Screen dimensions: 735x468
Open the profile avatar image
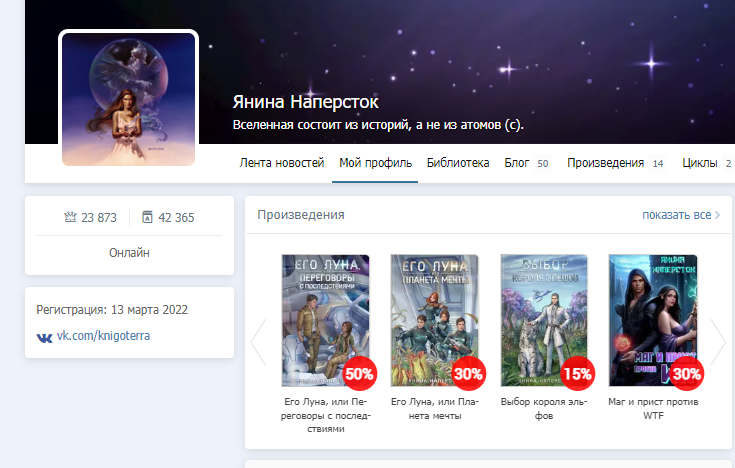128,99
